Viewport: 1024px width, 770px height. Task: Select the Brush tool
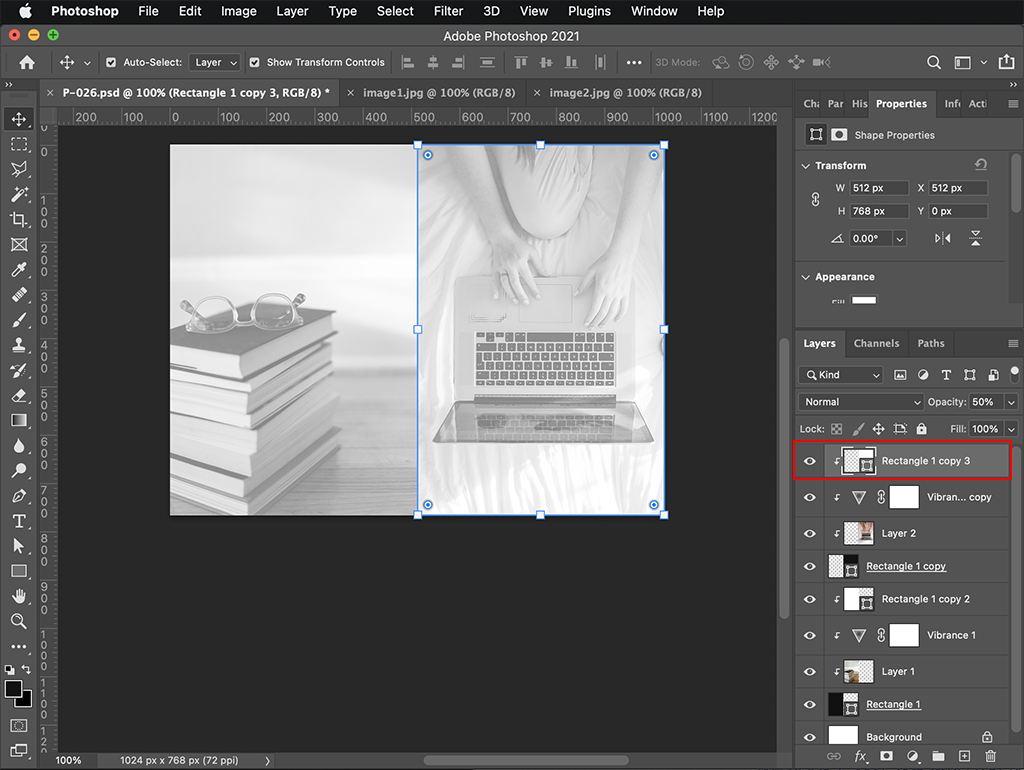(x=19, y=320)
